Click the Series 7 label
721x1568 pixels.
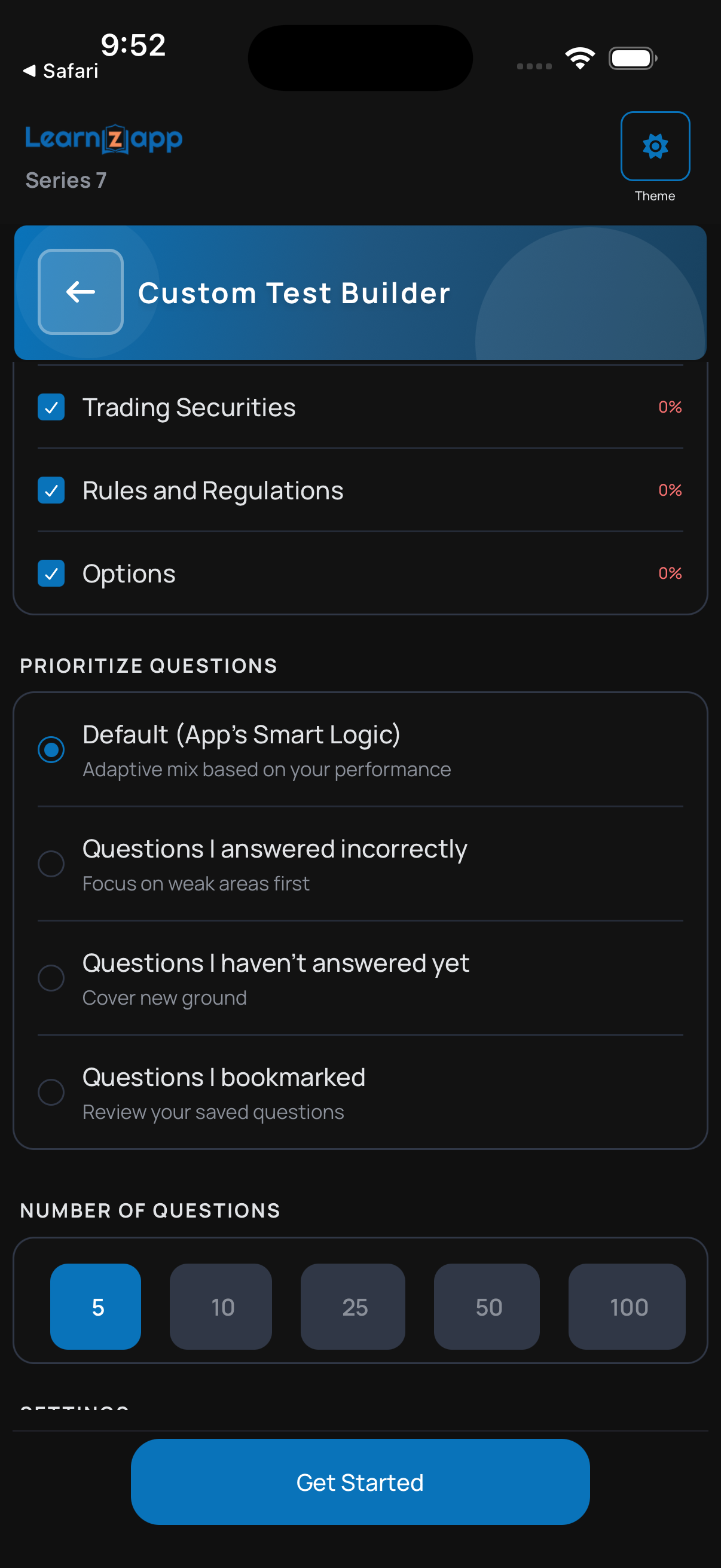[65, 179]
